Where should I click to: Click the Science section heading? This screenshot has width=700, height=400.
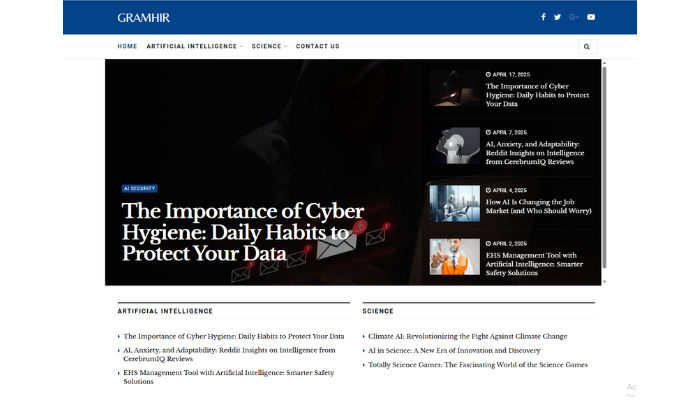point(378,311)
